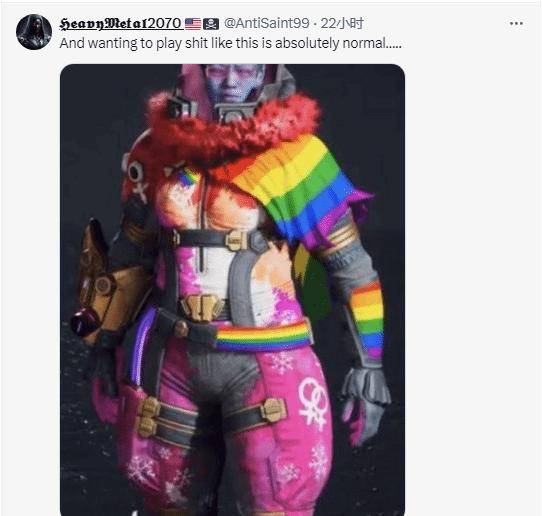Image resolution: width=542 pixels, height=516 pixels.
Task: Open the HeavyMetal2070 display name link
Action: click(x=120, y=24)
